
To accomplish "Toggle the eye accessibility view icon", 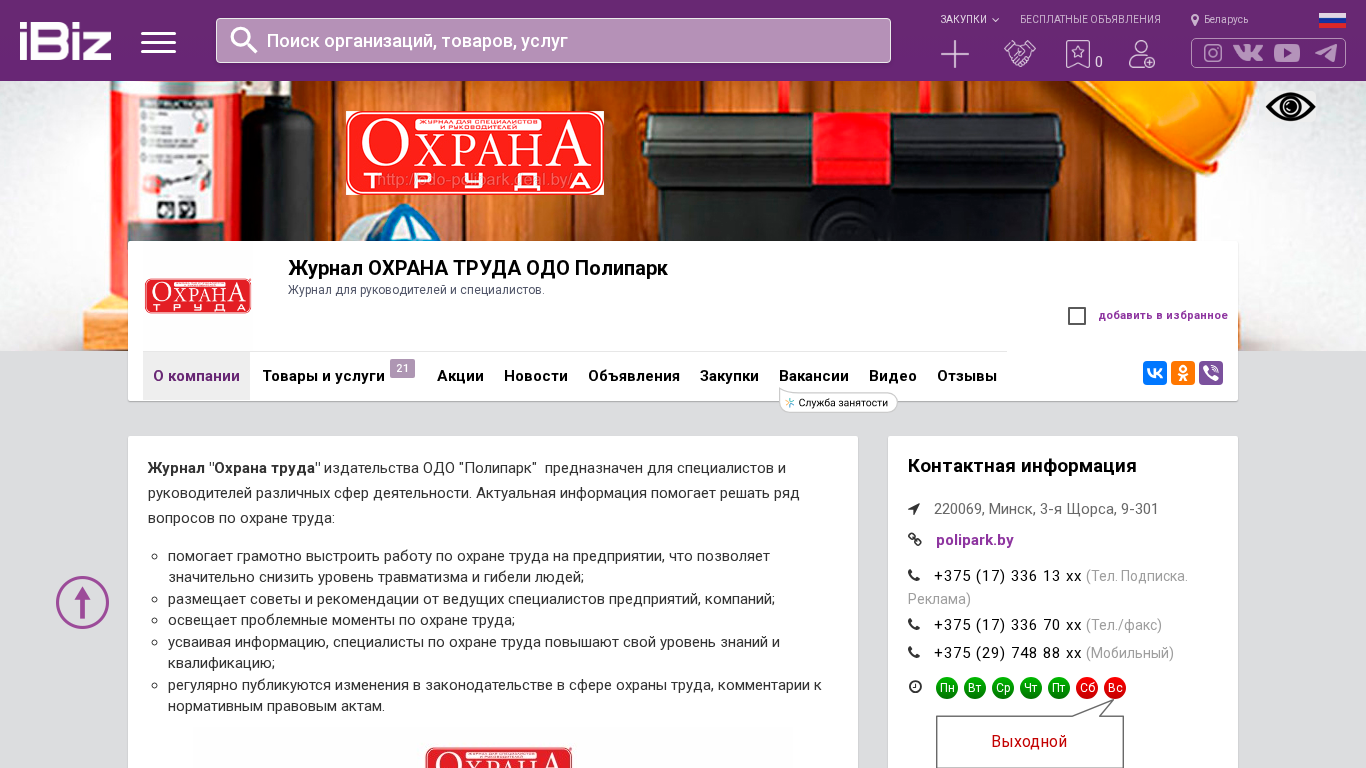I will tap(1290, 107).
